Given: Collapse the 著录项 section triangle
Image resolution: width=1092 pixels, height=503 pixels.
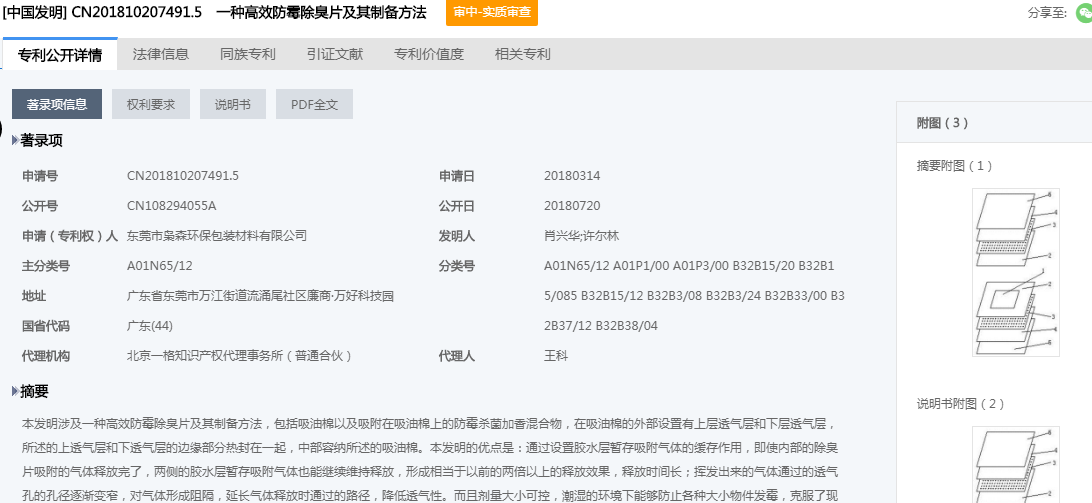Looking at the screenshot, I should (x=15, y=141).
